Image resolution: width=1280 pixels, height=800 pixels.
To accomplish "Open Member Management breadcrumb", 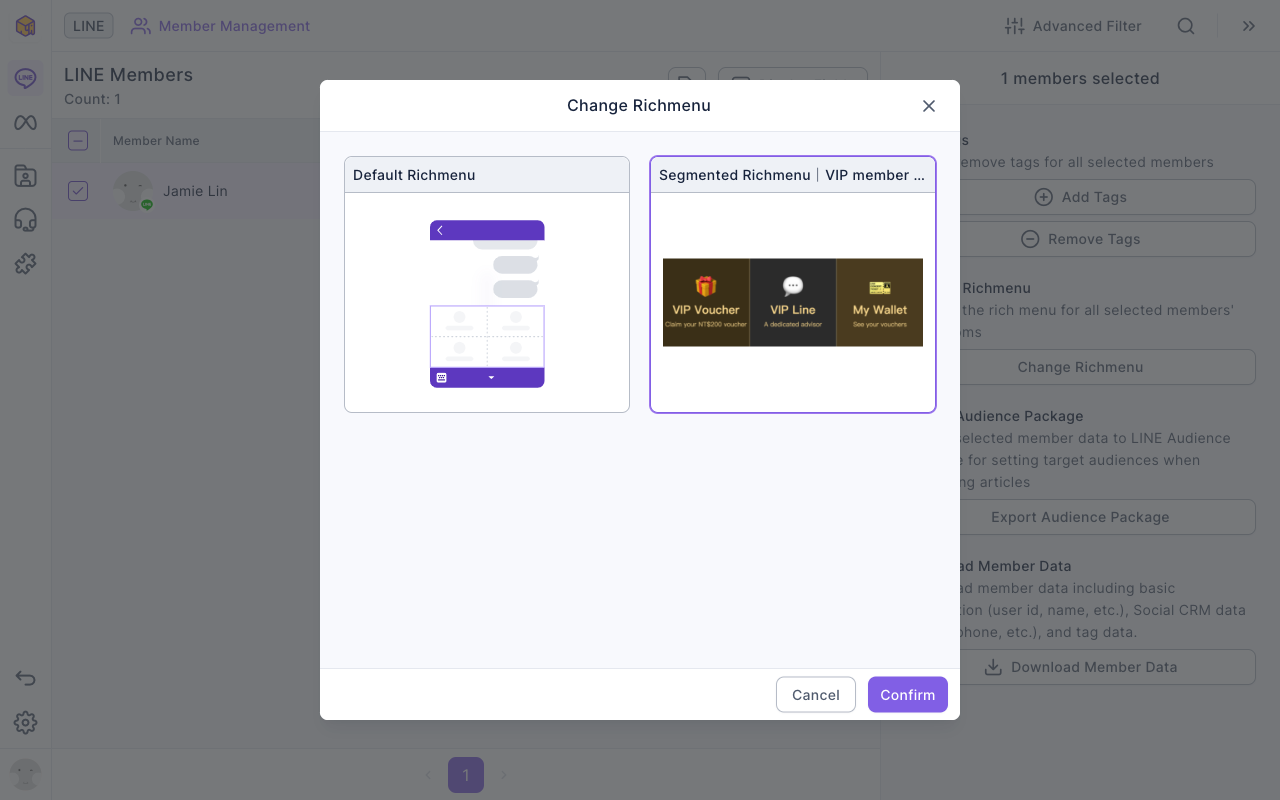I will click(x=221, y=26).
